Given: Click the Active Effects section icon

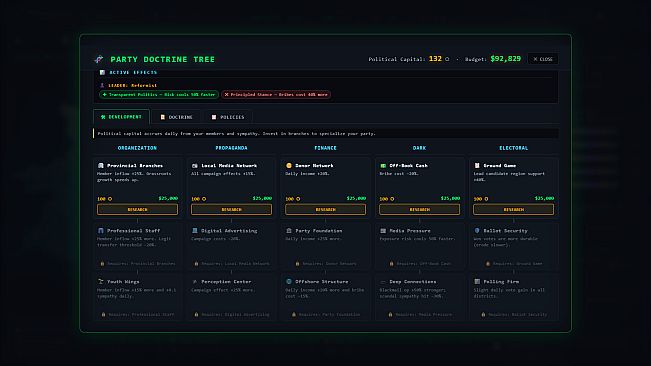Looking at the screenshot, I should point(102,73).
